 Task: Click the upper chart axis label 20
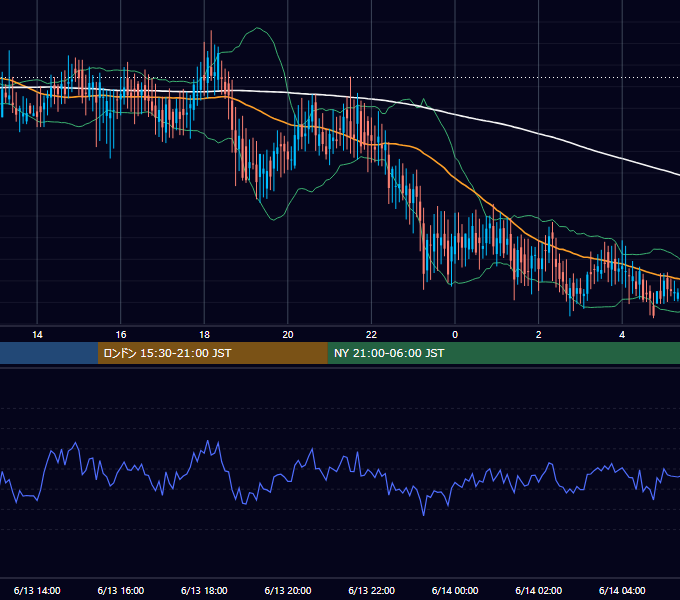click(x=288, y=335)
